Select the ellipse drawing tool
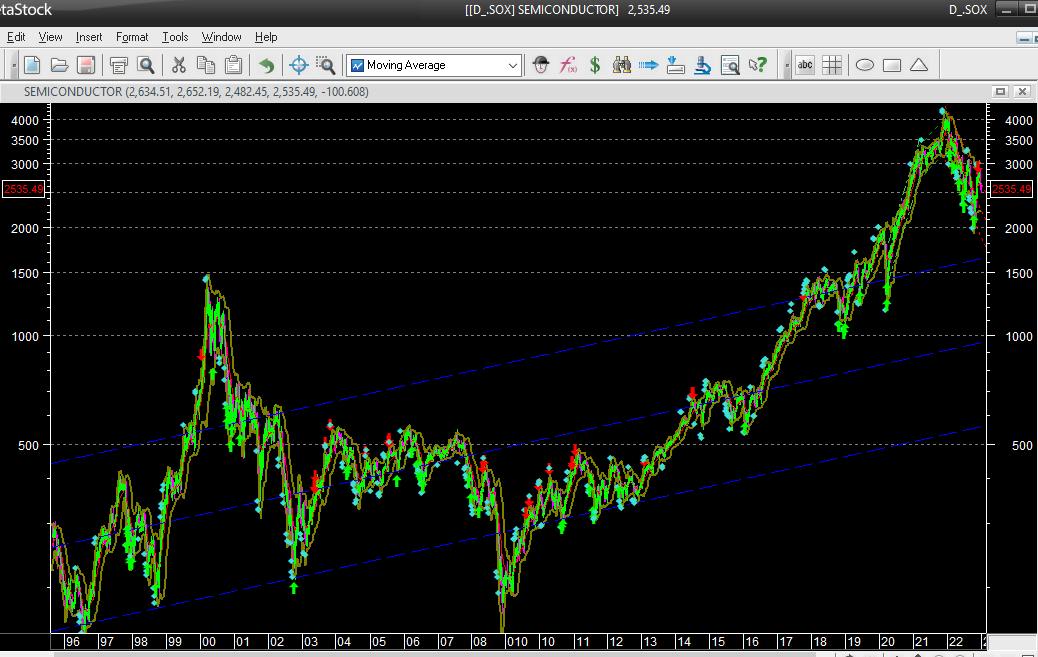This screenshot has height=657, width=1038. coord(864,66)
